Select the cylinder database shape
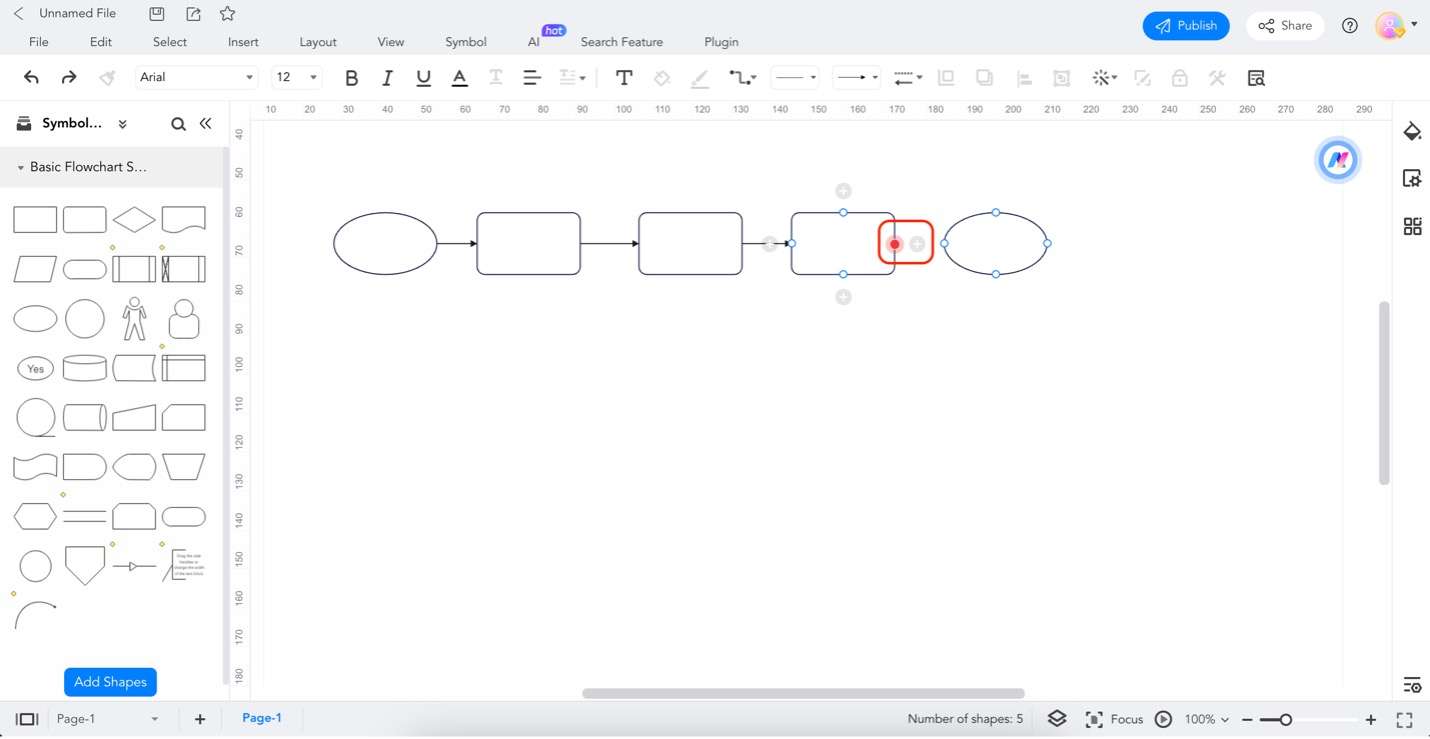This screenshot has height=739, width=1430. tap(84, 368)
